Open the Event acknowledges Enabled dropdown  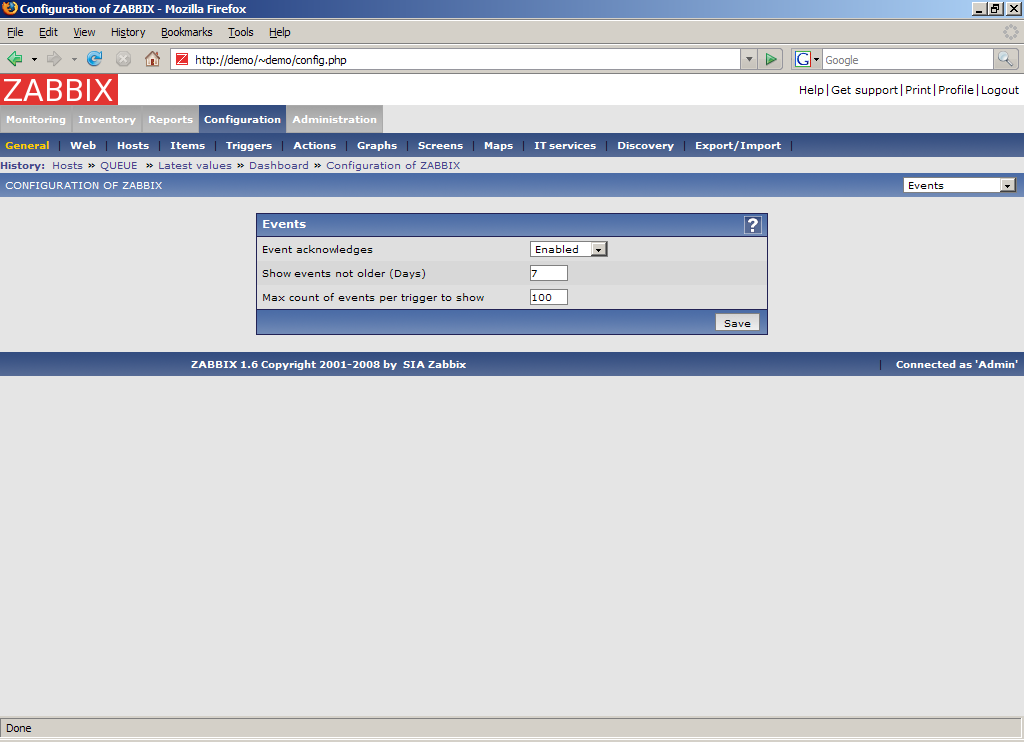pos(568,249)
